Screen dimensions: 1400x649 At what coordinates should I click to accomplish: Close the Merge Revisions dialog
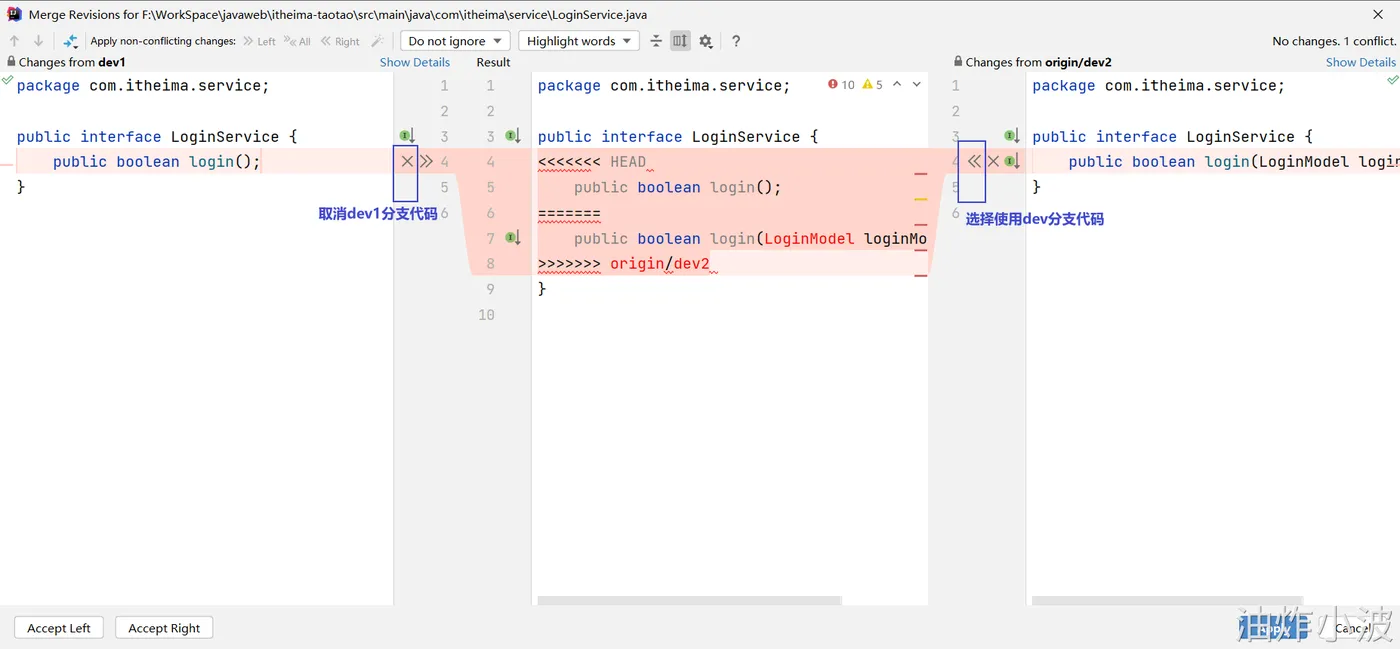(1379, 14)
